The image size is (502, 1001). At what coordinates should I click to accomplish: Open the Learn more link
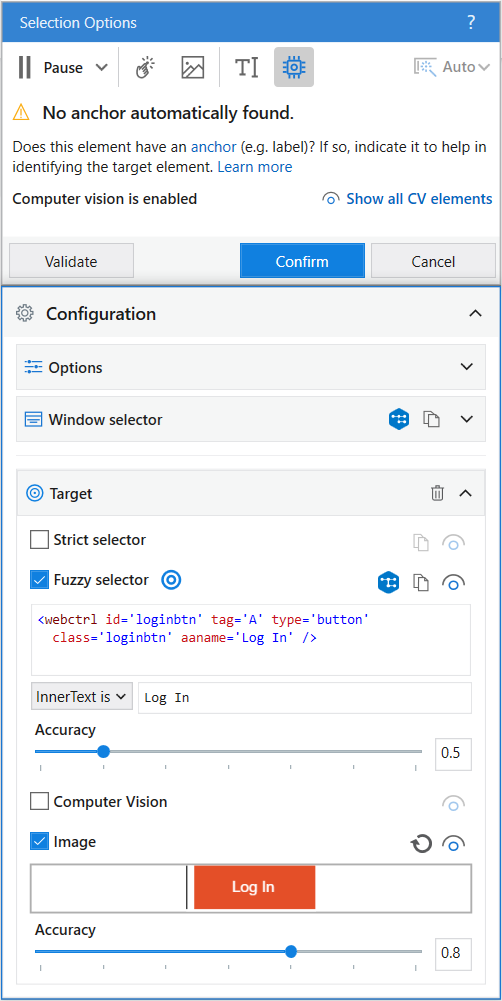(x=255, y=167)
